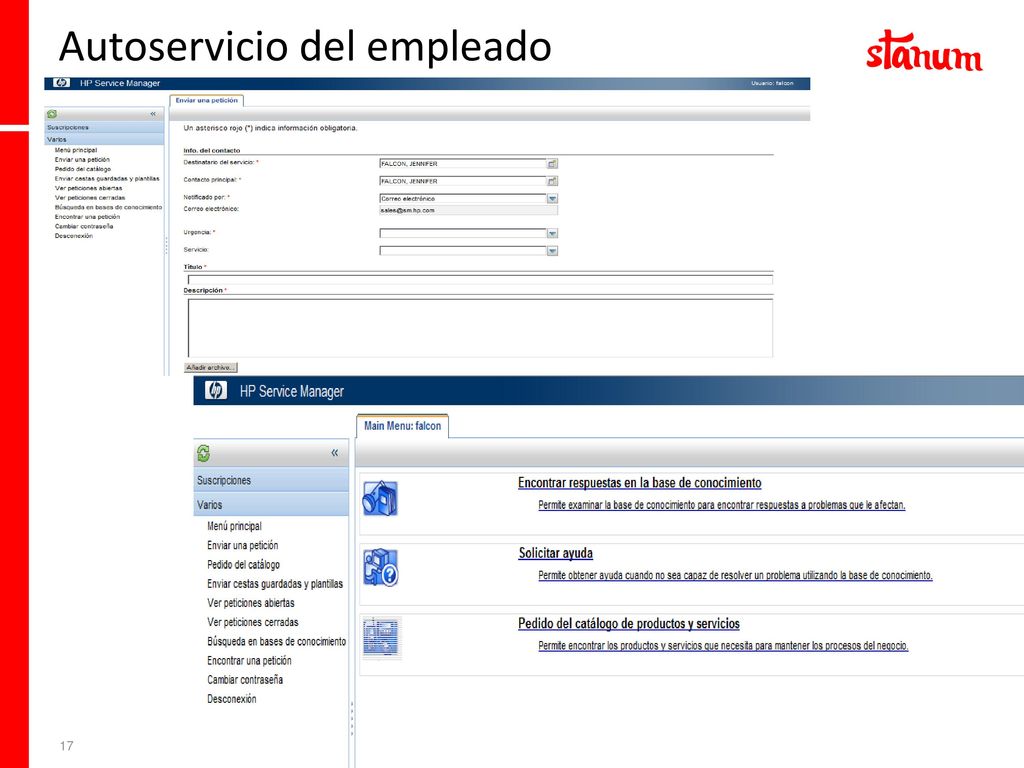Click the Añadir archivo button
1024x768 pixels.
(211, 368)
